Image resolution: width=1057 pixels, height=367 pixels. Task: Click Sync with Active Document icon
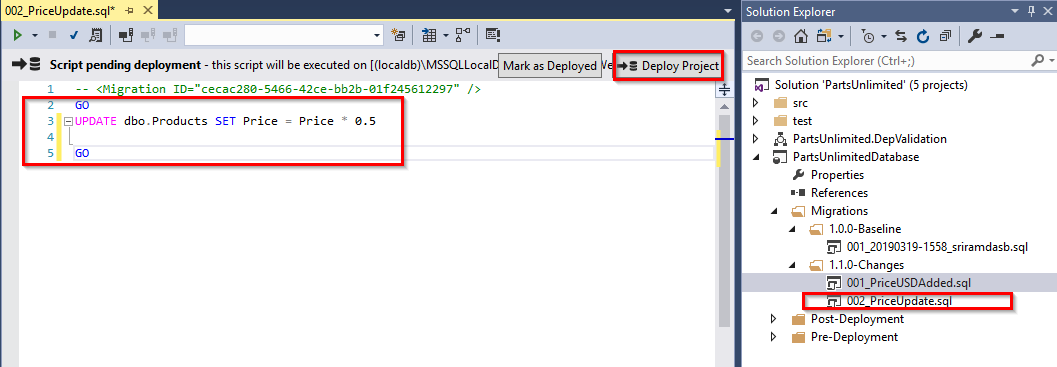(x=901, y=36)
